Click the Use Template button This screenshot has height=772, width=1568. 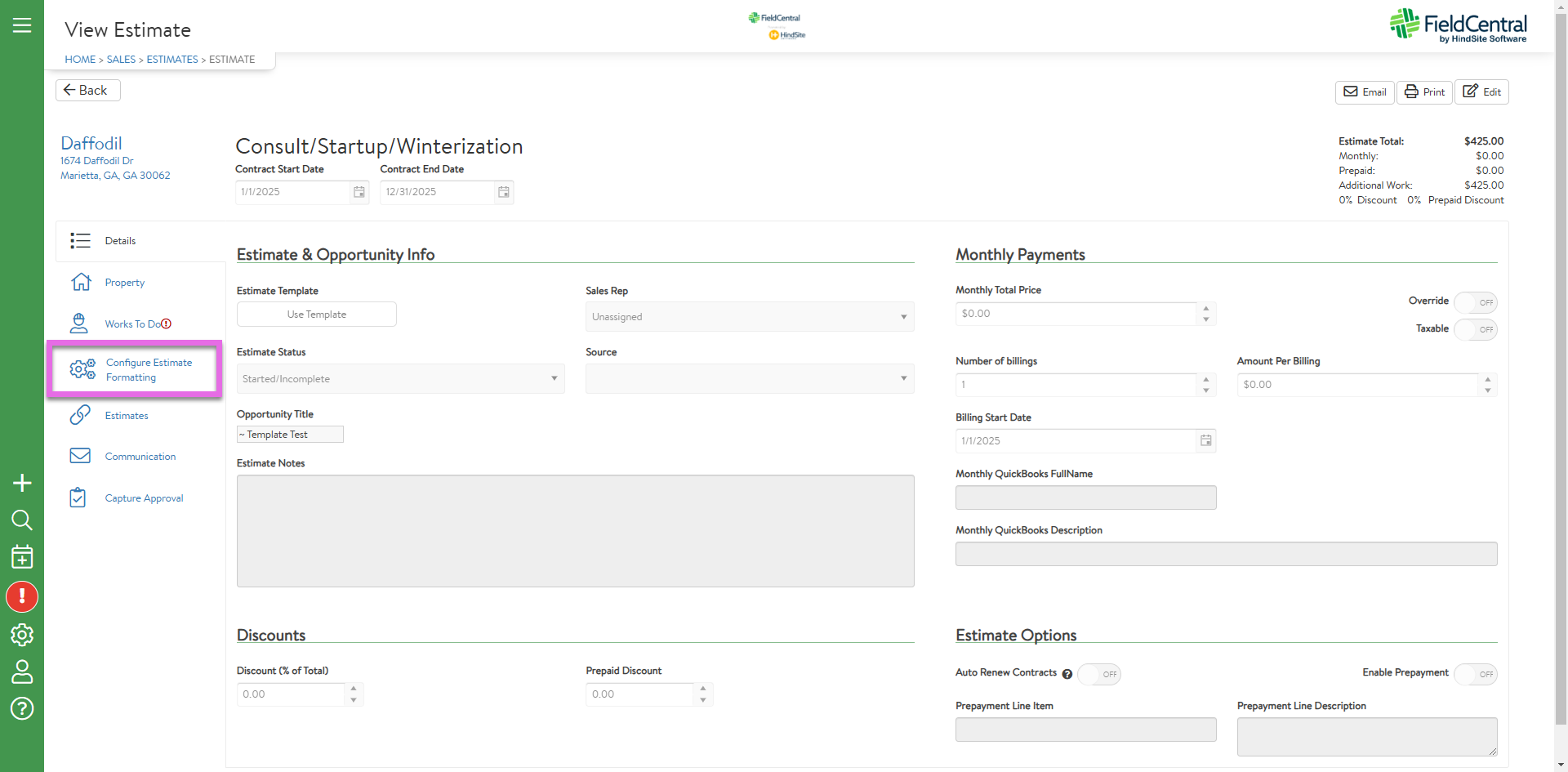point(317,315)
